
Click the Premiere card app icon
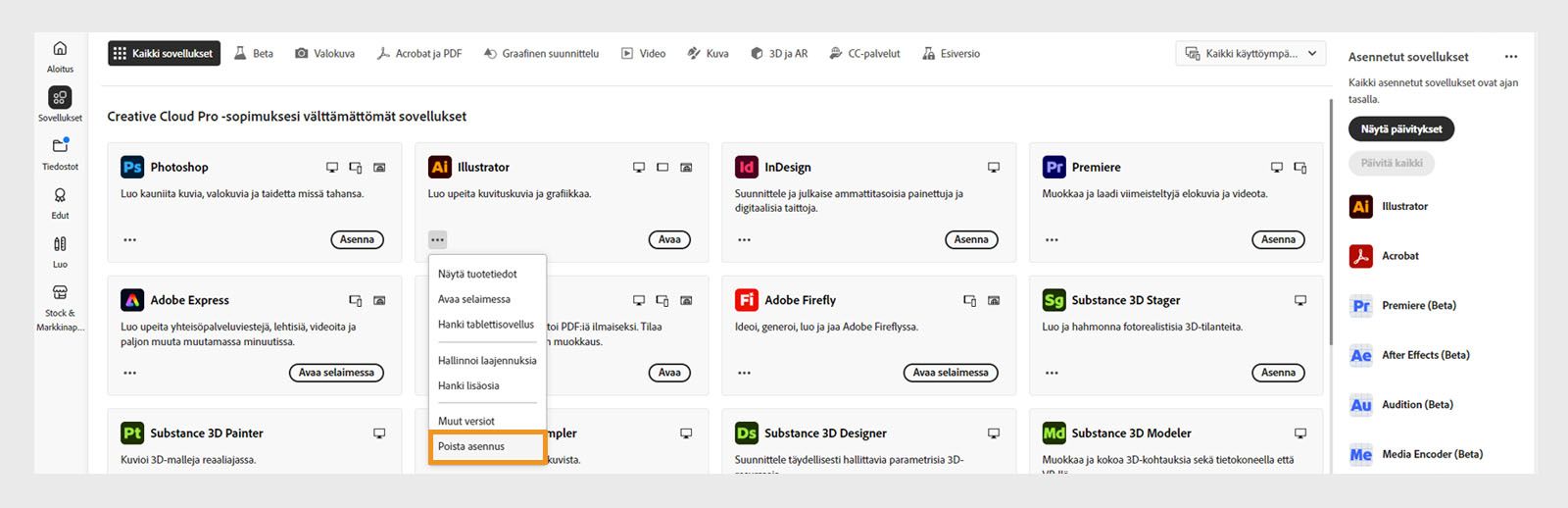click(x=1054, y=167)
